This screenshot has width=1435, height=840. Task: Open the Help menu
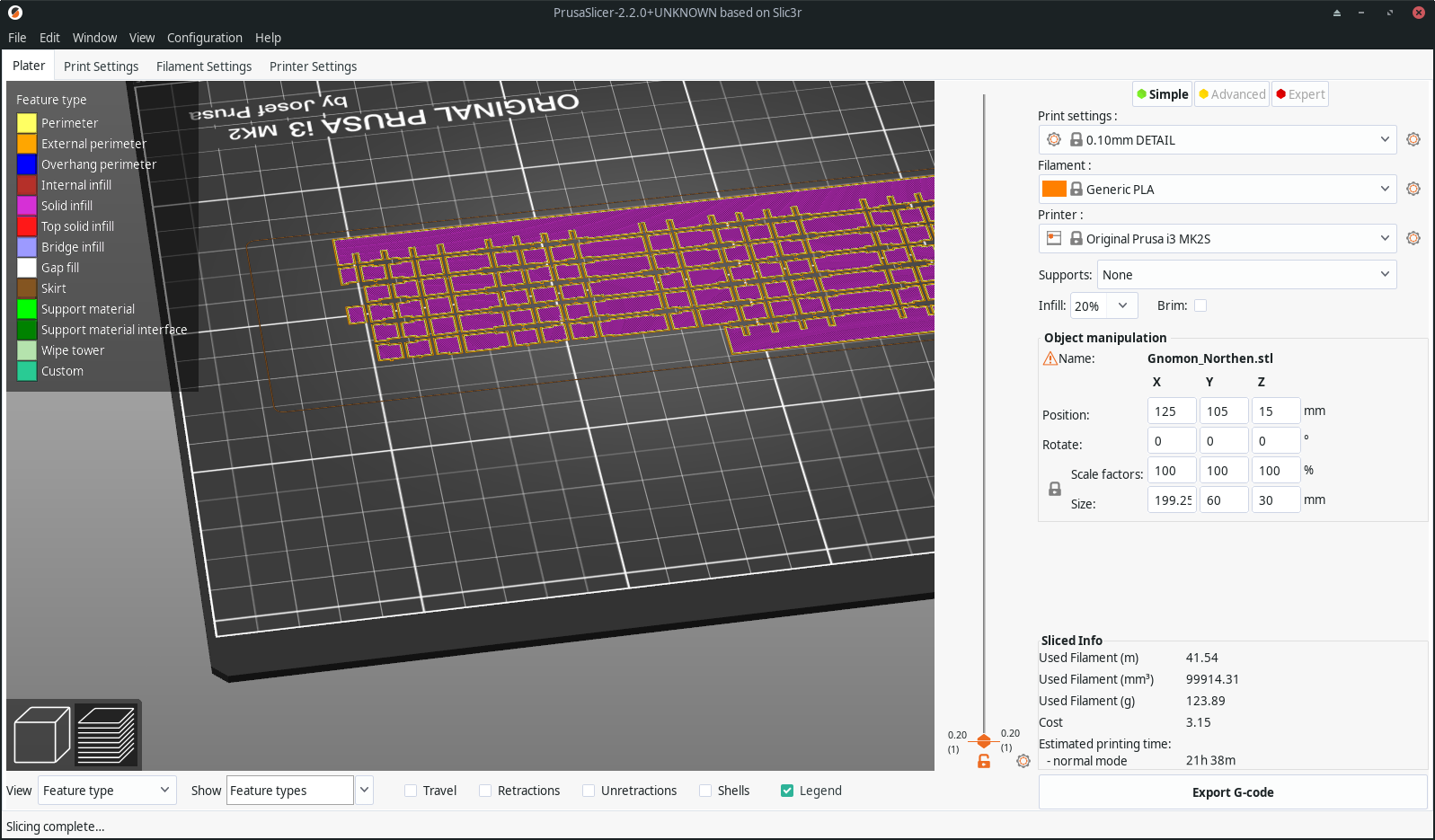268,38
